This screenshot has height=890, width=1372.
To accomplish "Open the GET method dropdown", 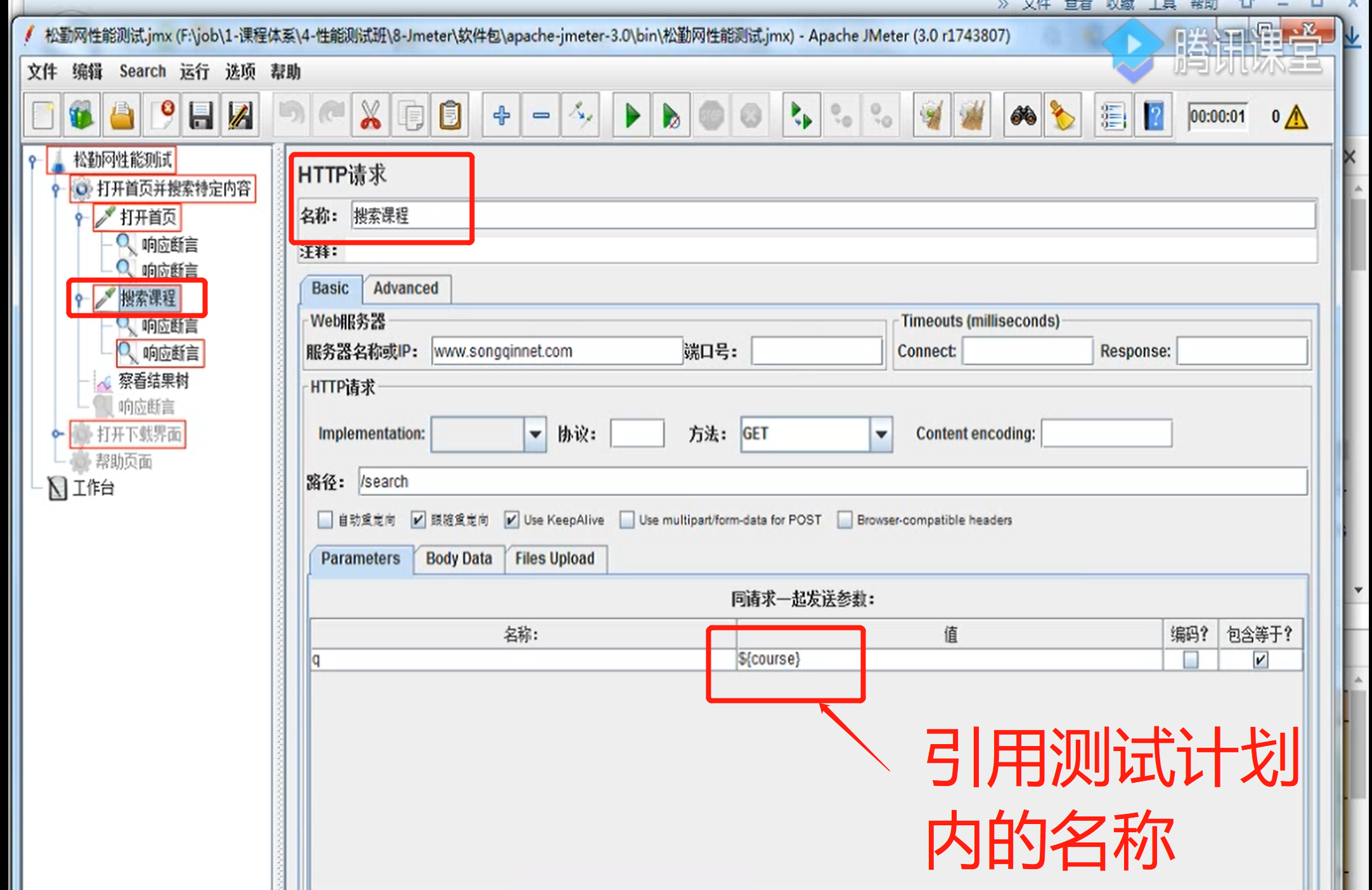I will click(881, 435).
